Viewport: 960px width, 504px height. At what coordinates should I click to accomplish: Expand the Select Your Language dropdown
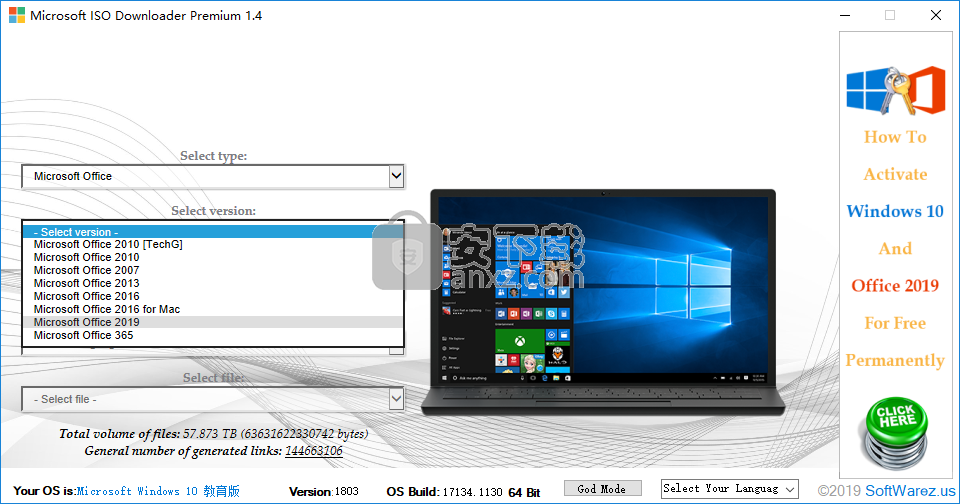730,489
